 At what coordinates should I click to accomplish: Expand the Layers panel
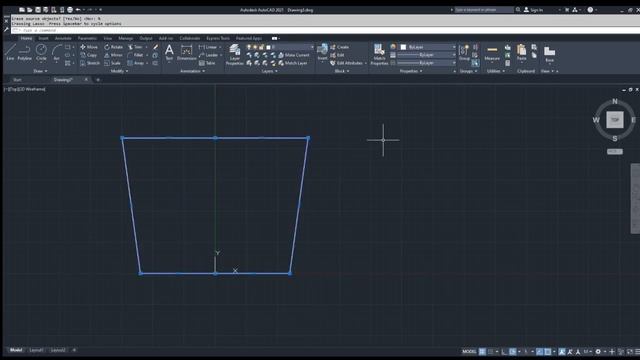tap(269, 71)
